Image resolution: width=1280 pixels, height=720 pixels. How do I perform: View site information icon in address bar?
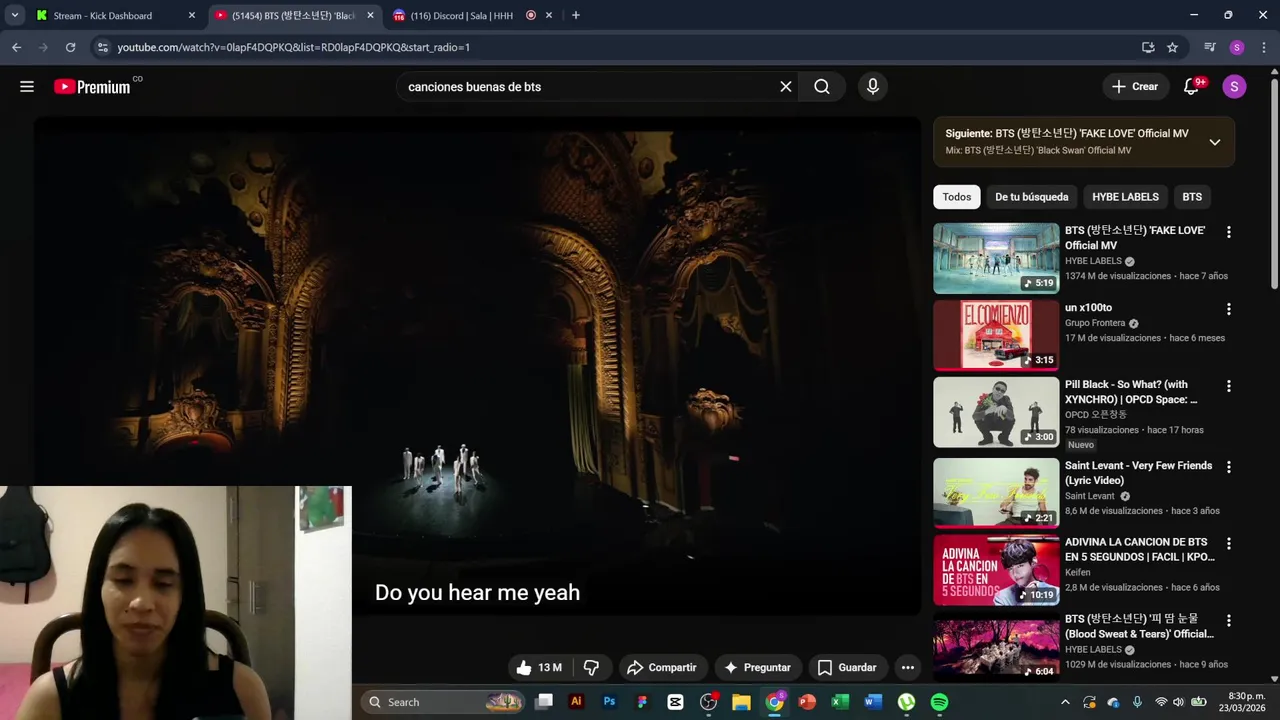[x=102, y=47]
